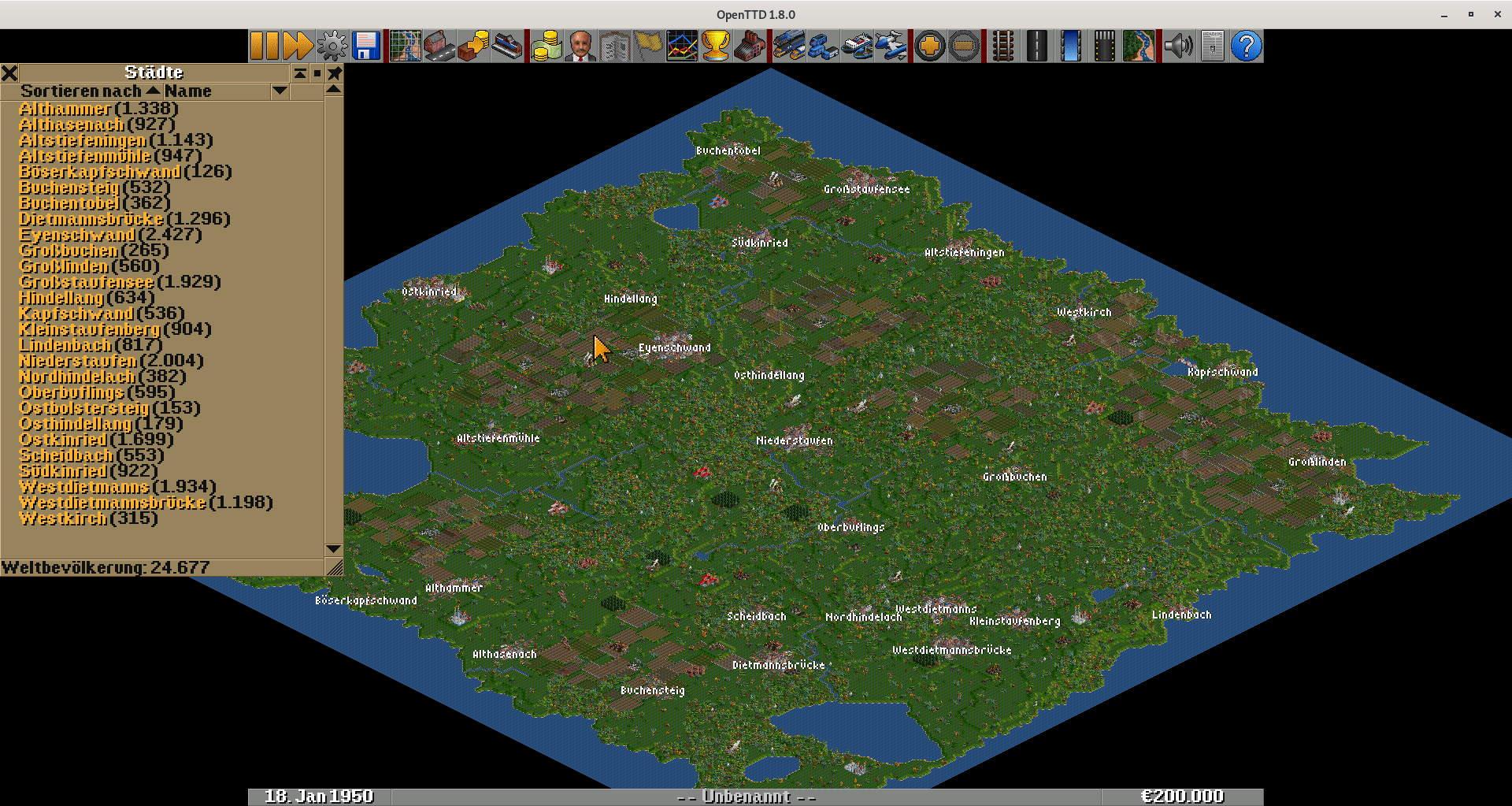Image resolution: width=1512 pixels, height=806 pixels.
Task: Select town Althasenach (927) in list
Action: coord(97,124)
